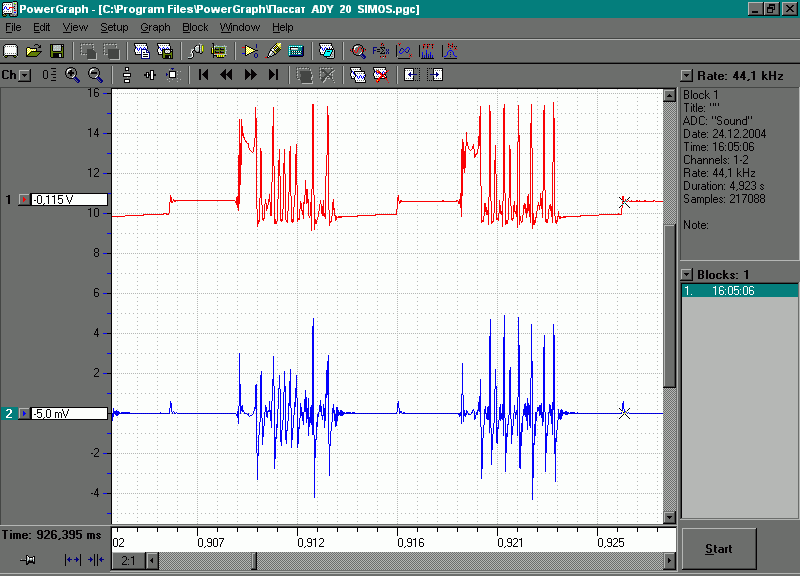The image size is (800, 576).
Task: Click the channel 2 value field -5,0 mV
Action: pyautogui.click(x=69, y=413)
